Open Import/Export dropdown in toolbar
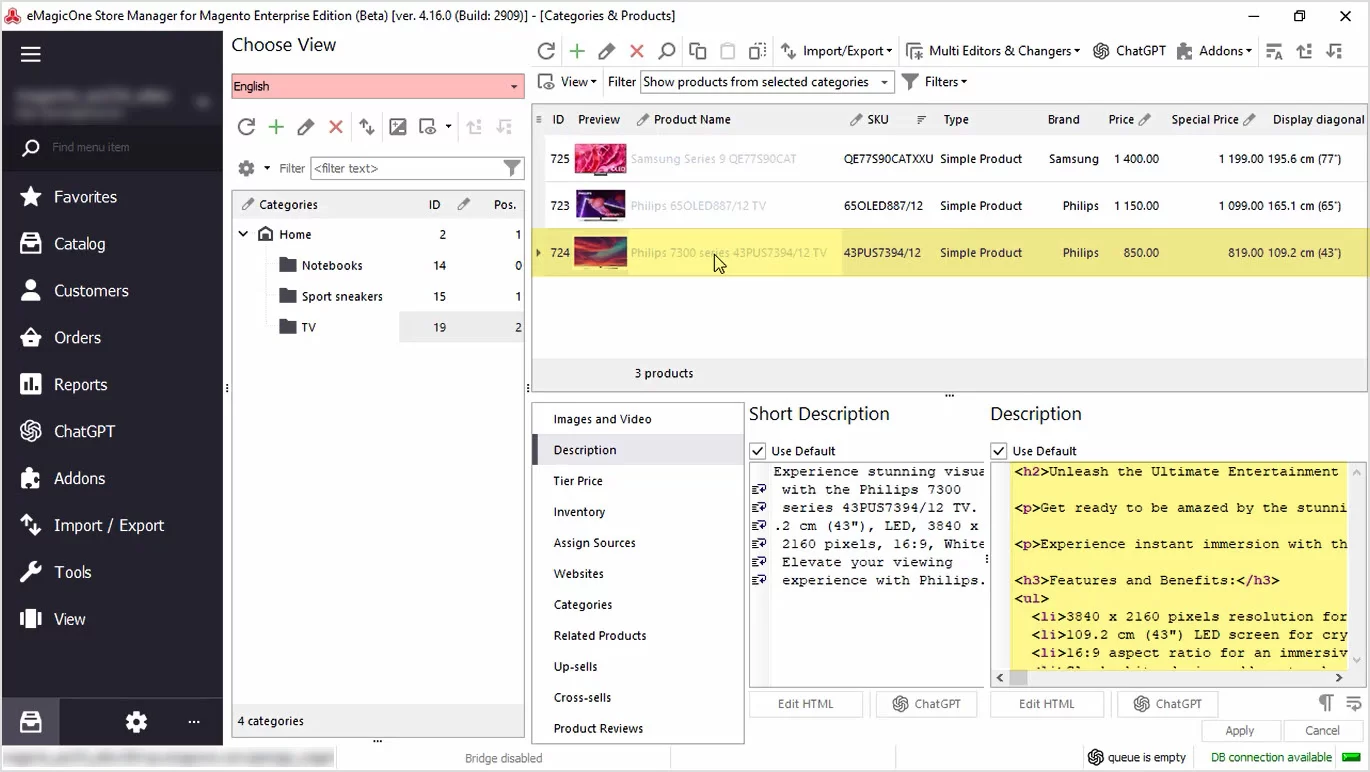Image resolution: width=1370 pixels, height=772 pixels. point(836,51)
